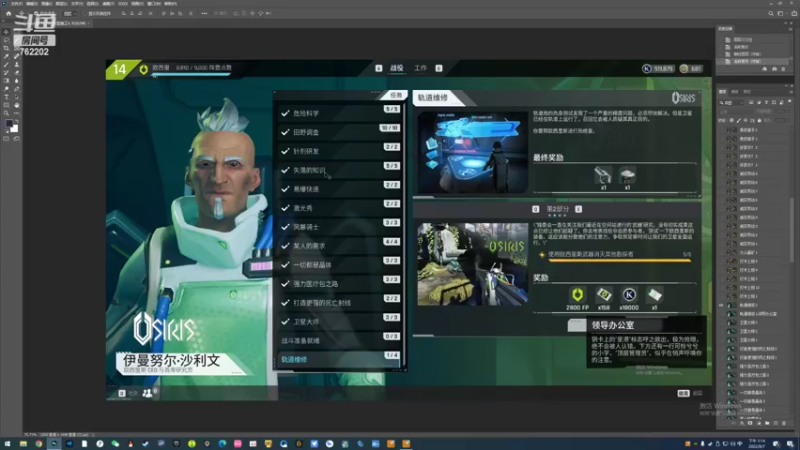Select the Blur tool droplet icon

coord(16,81)
